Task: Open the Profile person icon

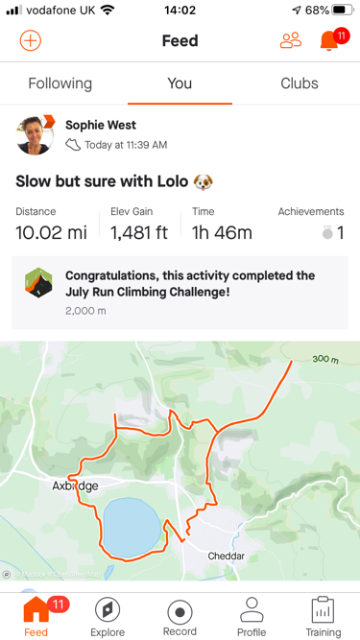Action: tap(251, 610)
